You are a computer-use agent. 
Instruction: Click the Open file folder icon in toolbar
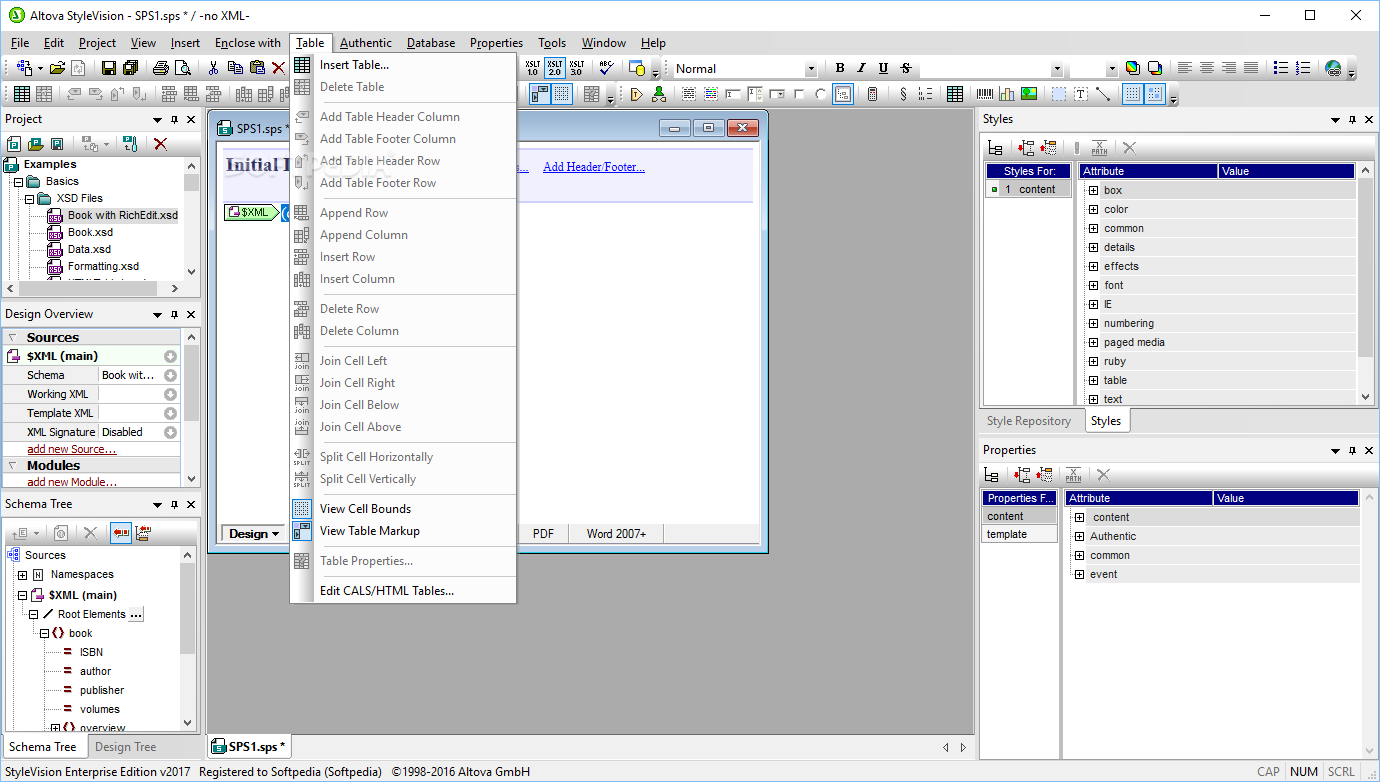pyautogui.click(x=57, y=68)
